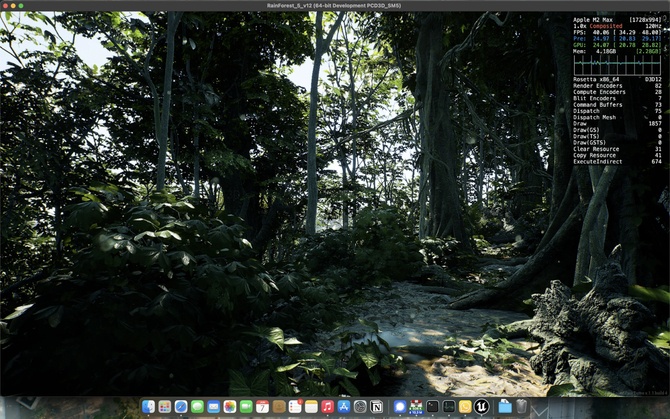Open Reminders with the red badge
This screenshot has height=419, width=670.
tap(295, 407)
